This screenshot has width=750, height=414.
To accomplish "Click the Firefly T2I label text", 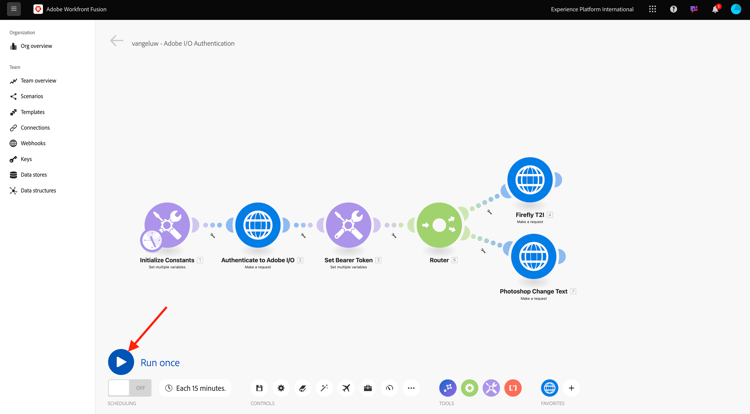I will point(530,215).
